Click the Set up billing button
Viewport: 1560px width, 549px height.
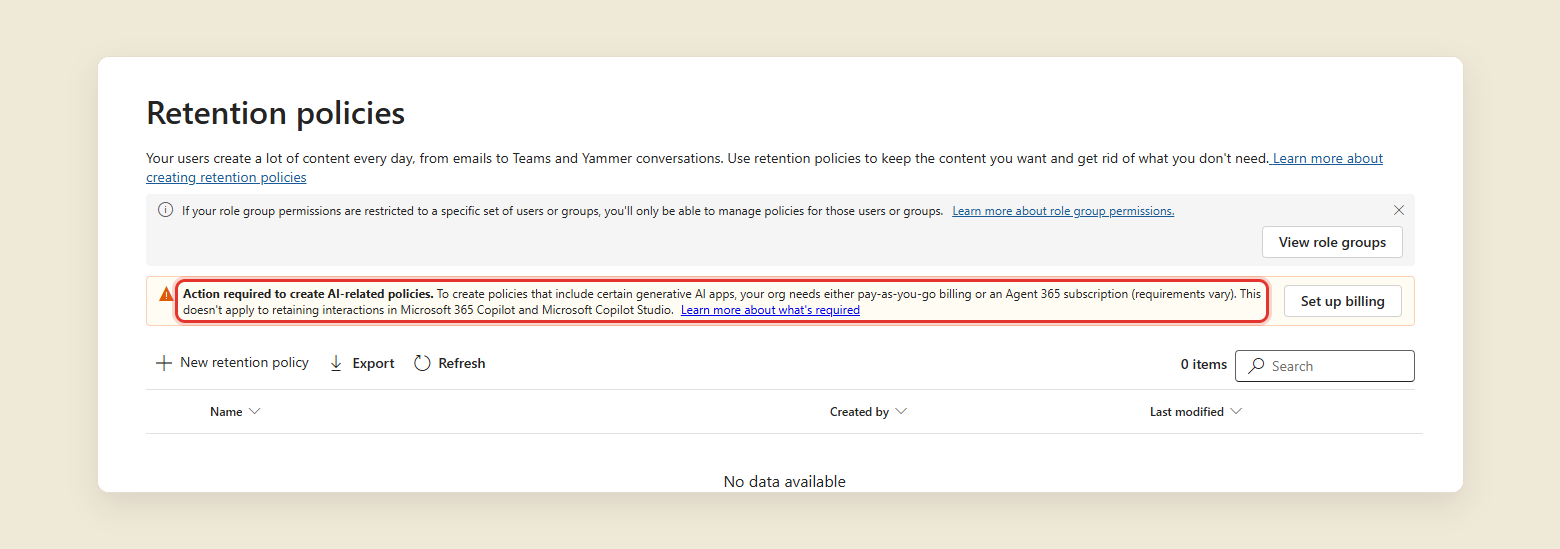tap(1342, 301)
